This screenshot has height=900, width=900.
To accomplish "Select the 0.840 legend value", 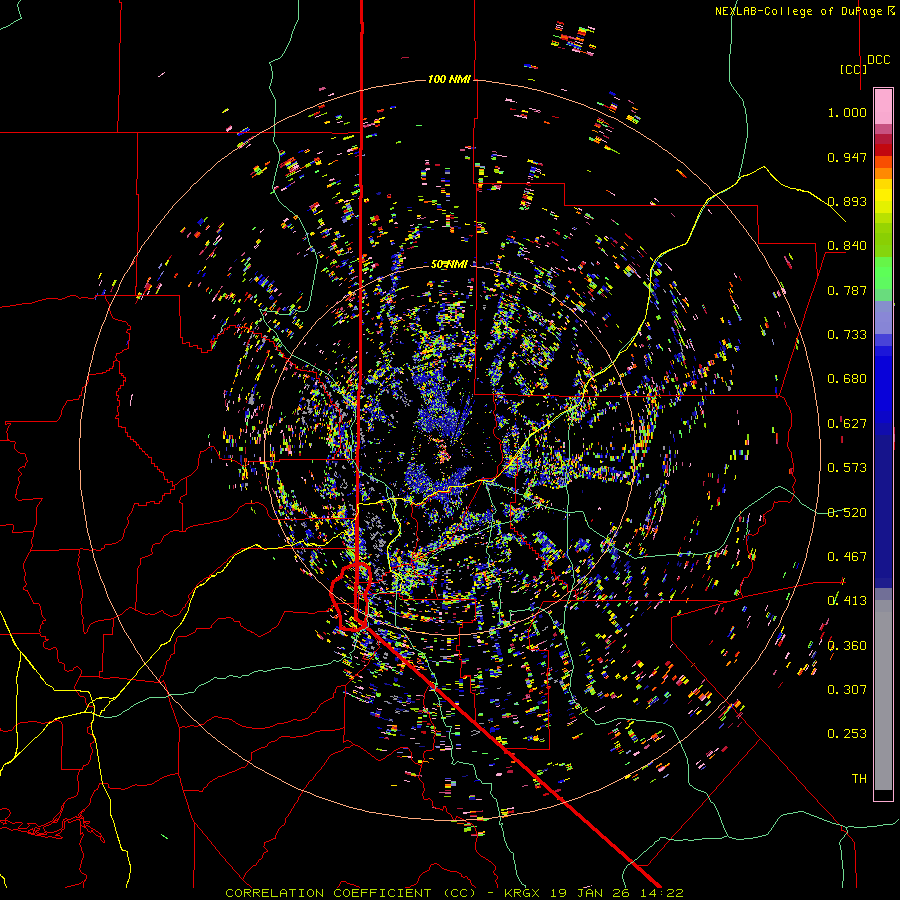I will coord(847,246).
